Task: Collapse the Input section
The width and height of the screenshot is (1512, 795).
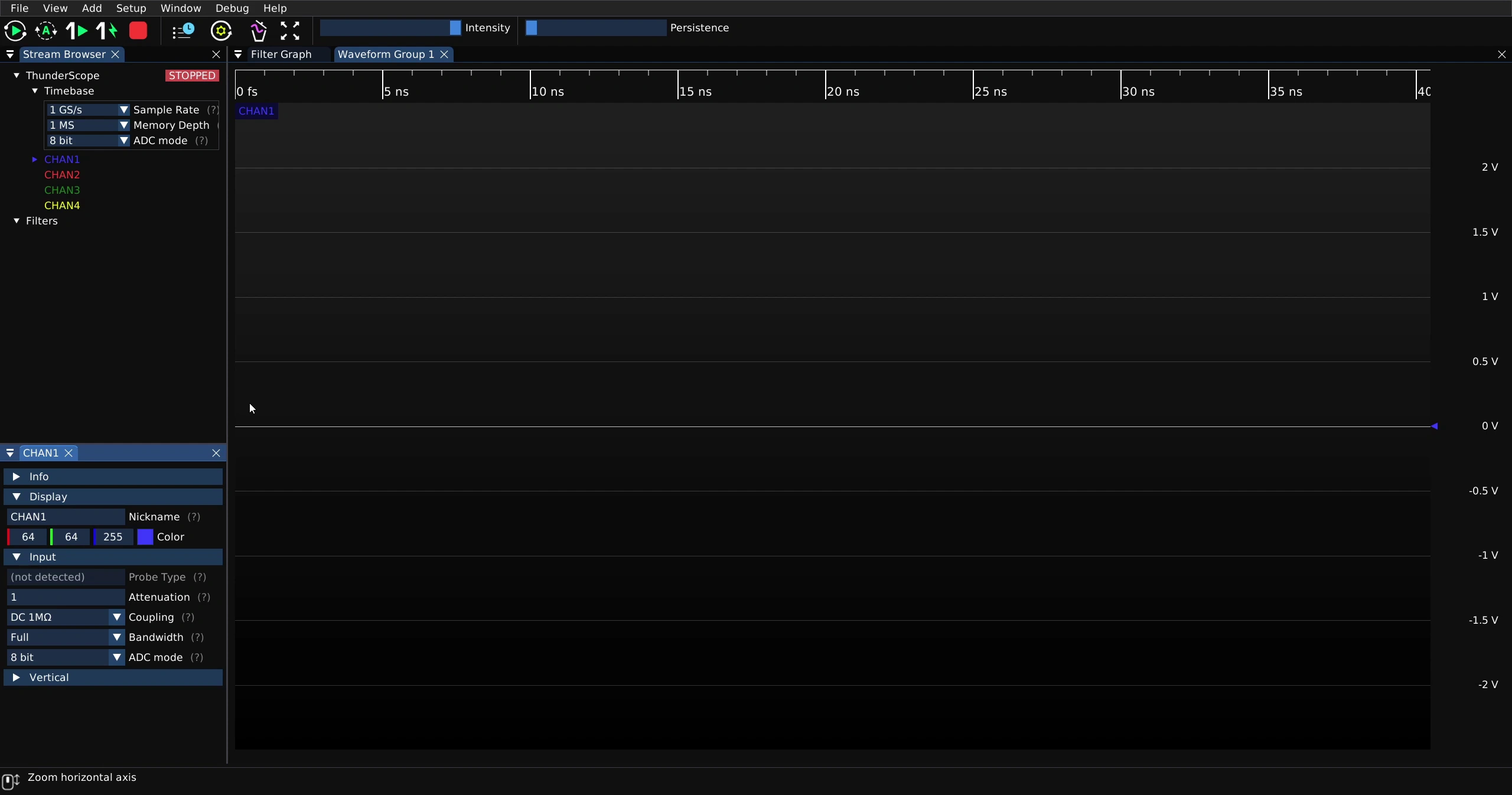Action: coord(113,557)
